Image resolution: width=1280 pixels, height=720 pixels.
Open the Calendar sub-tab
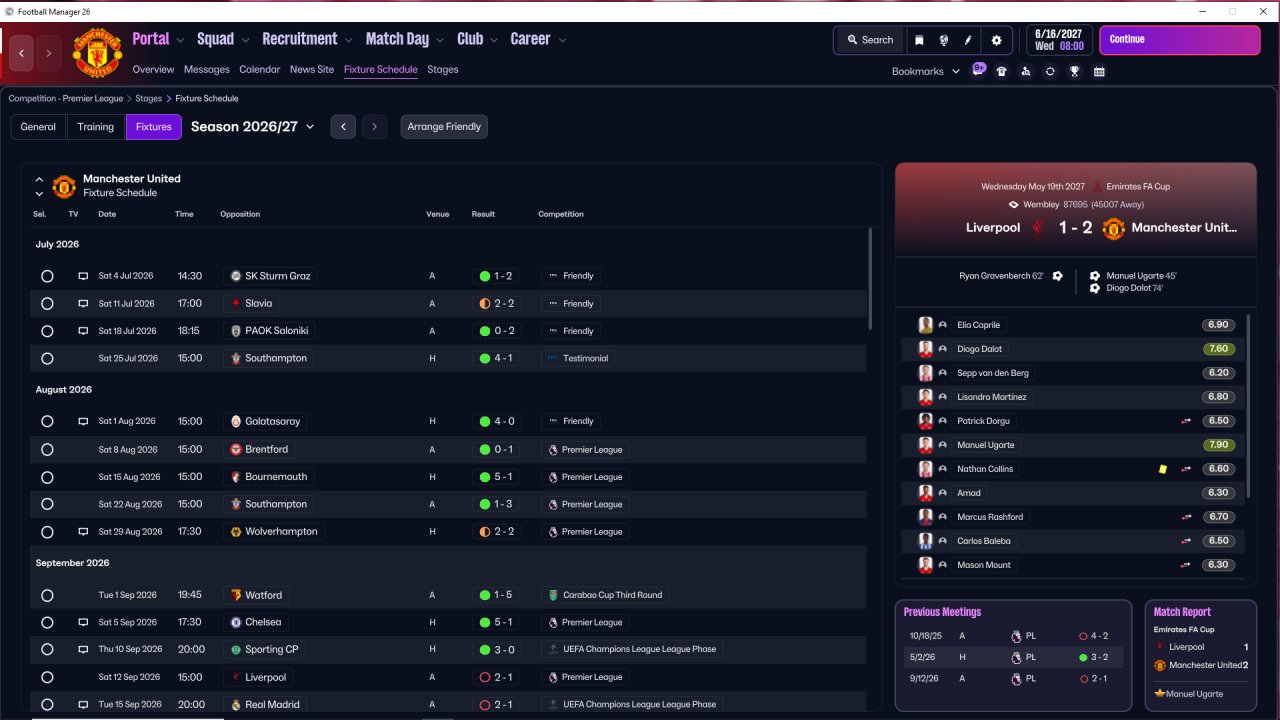point(260,70)
